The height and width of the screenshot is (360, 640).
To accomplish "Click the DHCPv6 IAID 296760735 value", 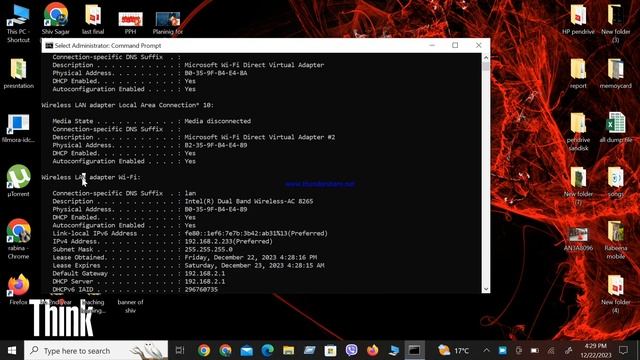I will (x=201, y=289).
